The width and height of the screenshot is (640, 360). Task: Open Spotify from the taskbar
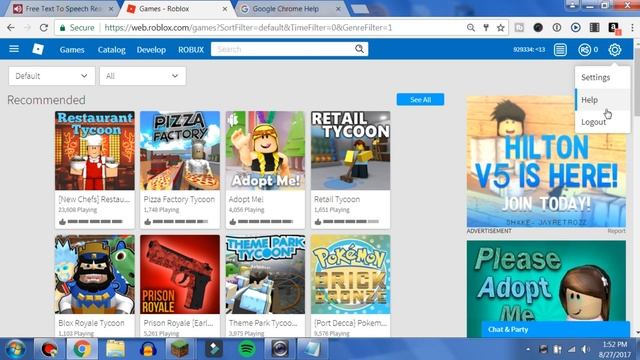click(247, 349)
